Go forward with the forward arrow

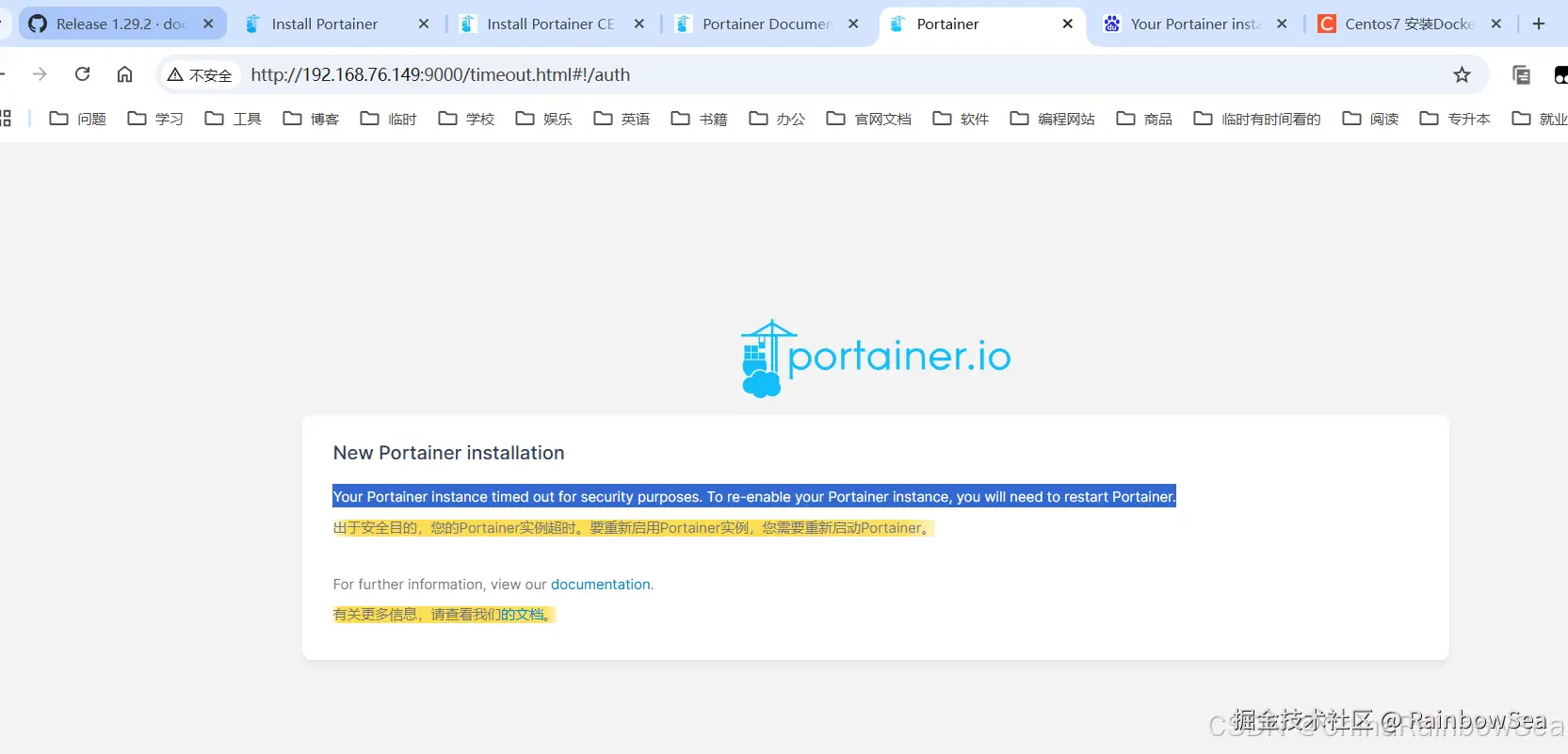40,74
